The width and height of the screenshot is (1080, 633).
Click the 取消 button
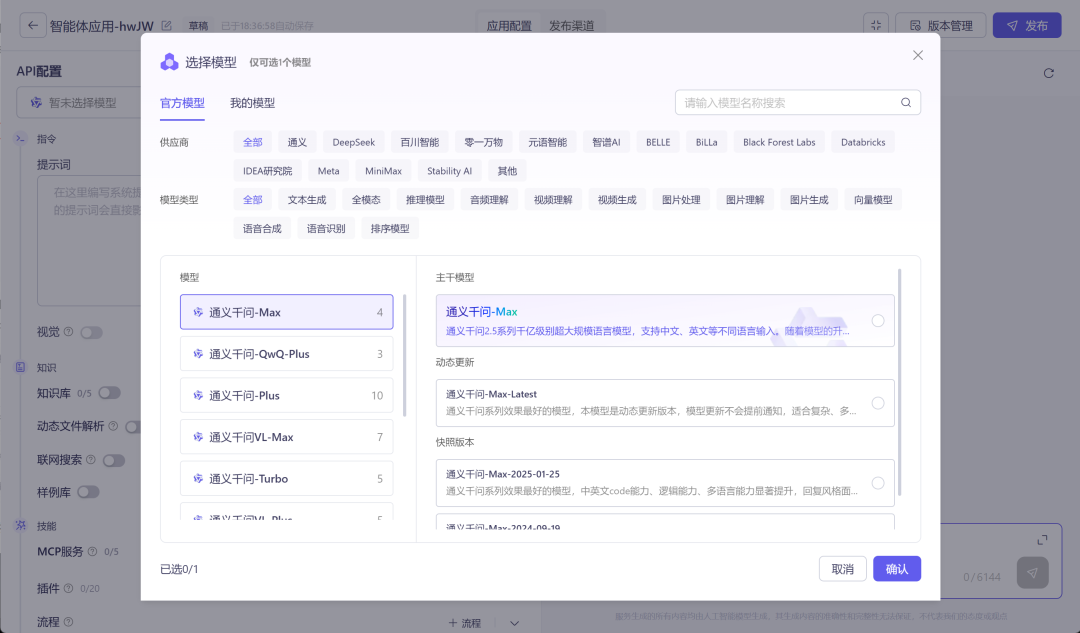[x=842, y=569]
